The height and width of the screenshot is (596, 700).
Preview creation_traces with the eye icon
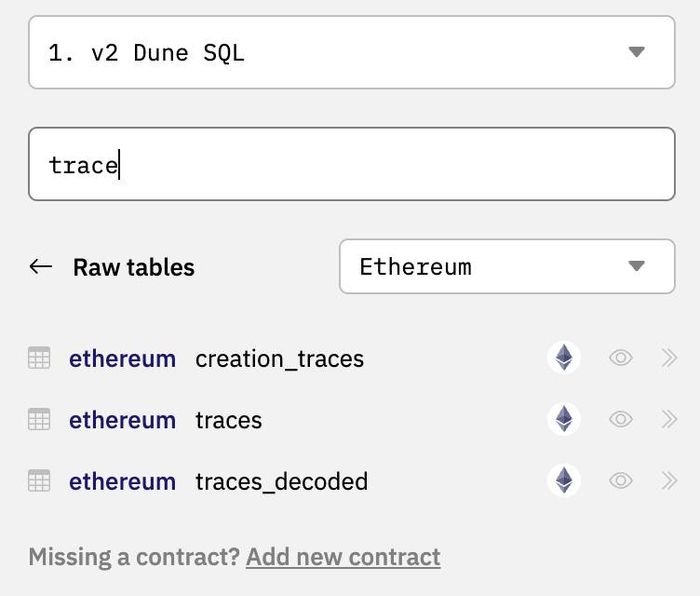click(x=621, y=358)
